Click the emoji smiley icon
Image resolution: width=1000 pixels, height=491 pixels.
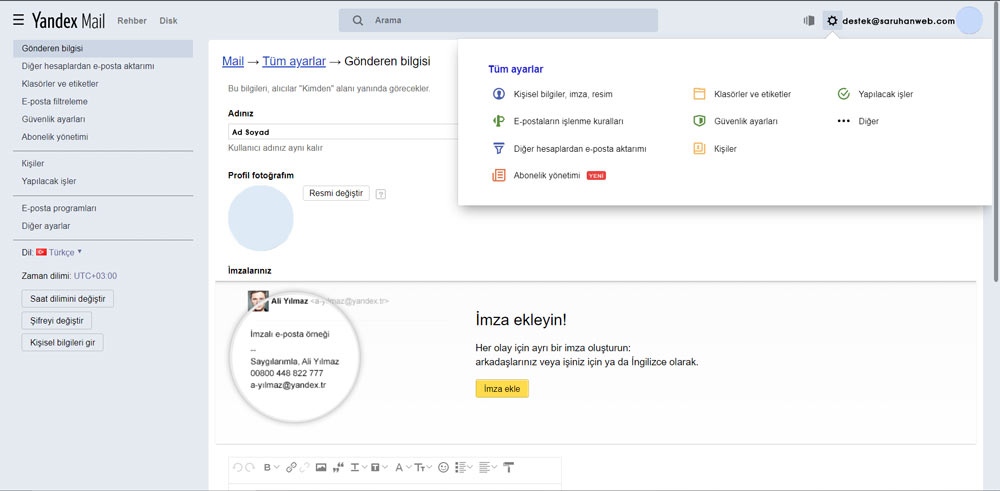[x=443, y=467]
